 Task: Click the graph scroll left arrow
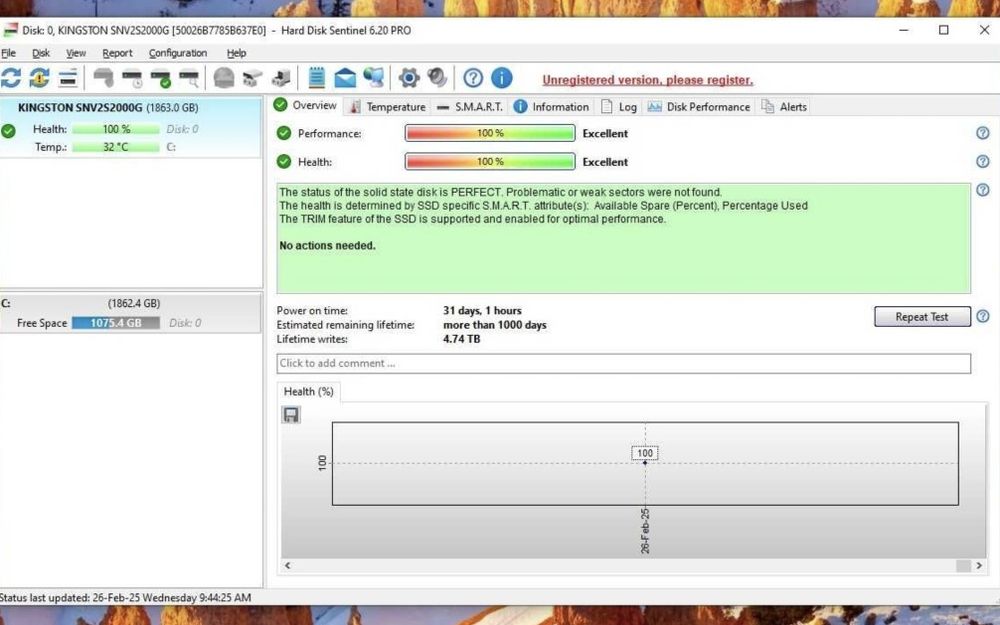pos(288,565)
